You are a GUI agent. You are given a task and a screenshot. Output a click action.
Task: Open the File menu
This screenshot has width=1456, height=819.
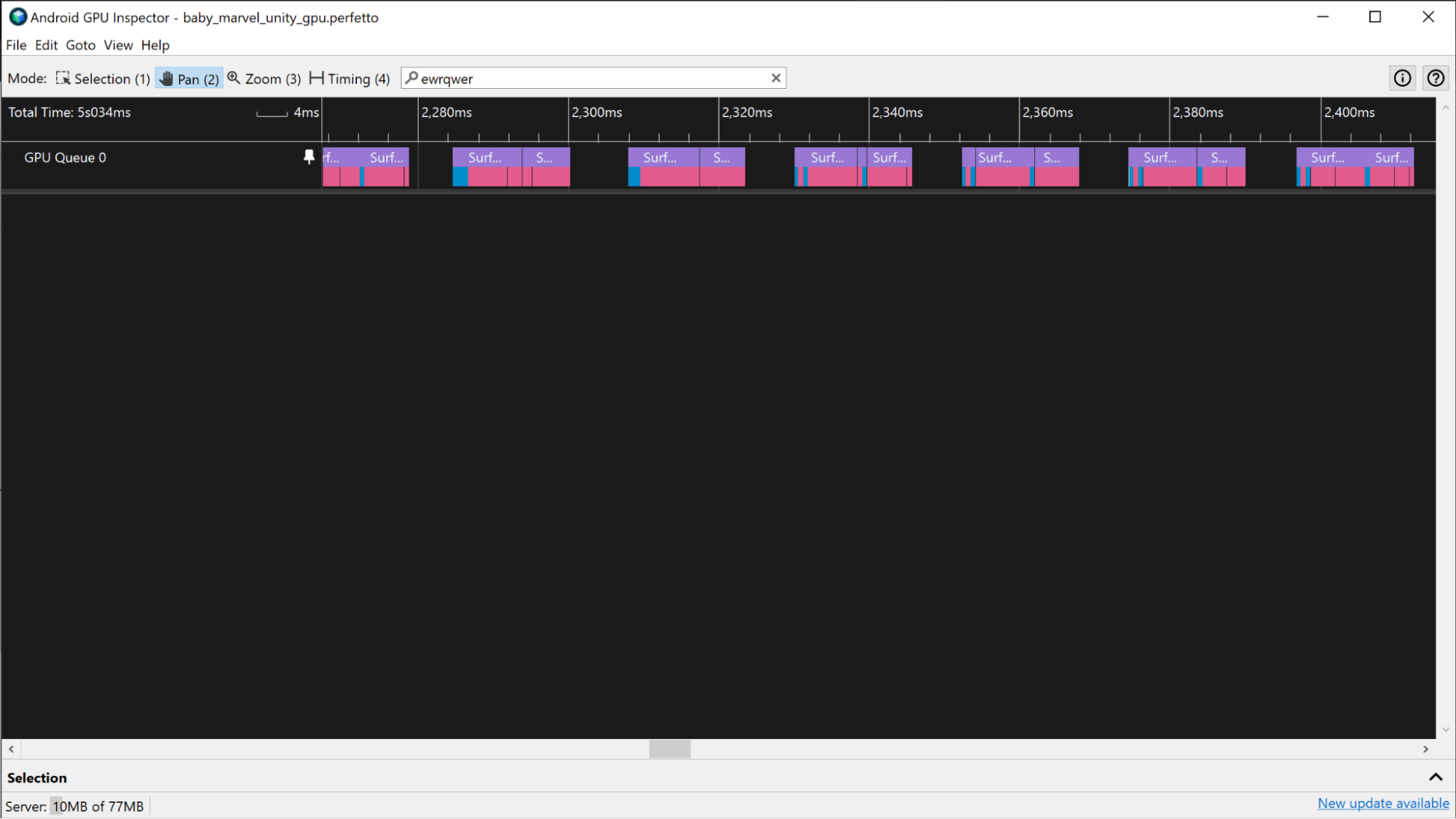(16, 45)
